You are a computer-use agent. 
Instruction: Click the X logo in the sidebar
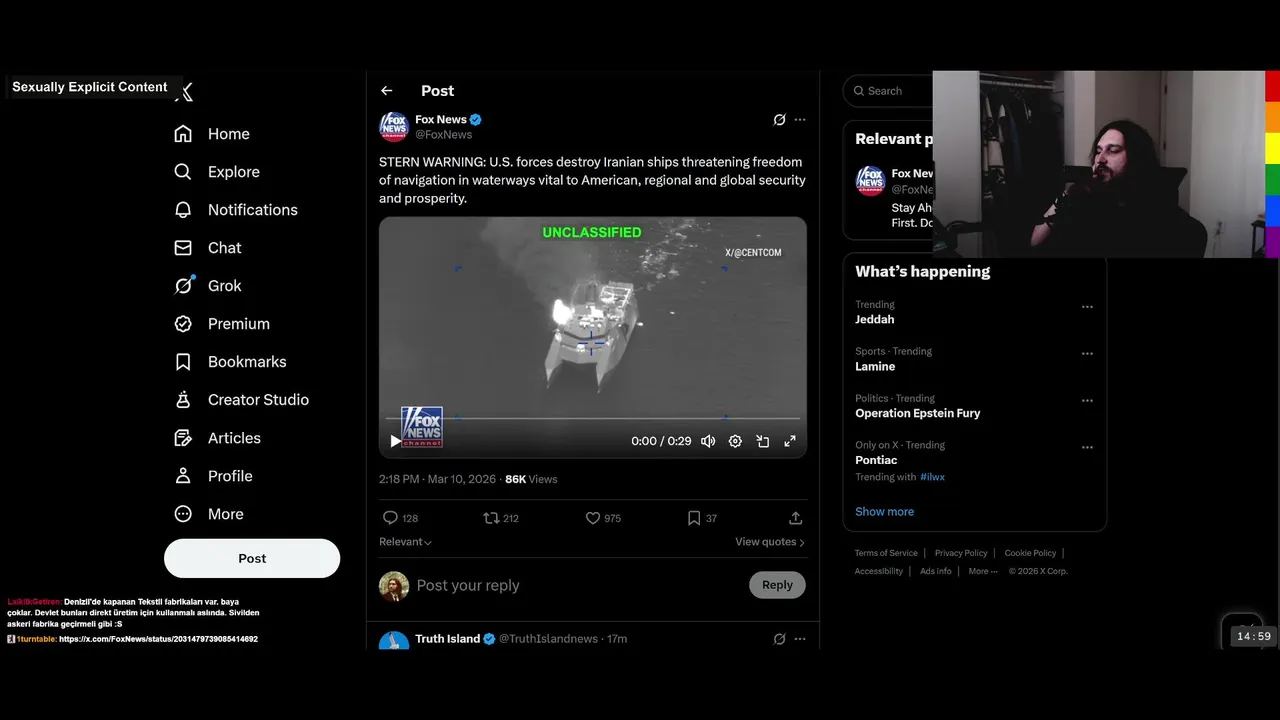[x=184, y=92]
